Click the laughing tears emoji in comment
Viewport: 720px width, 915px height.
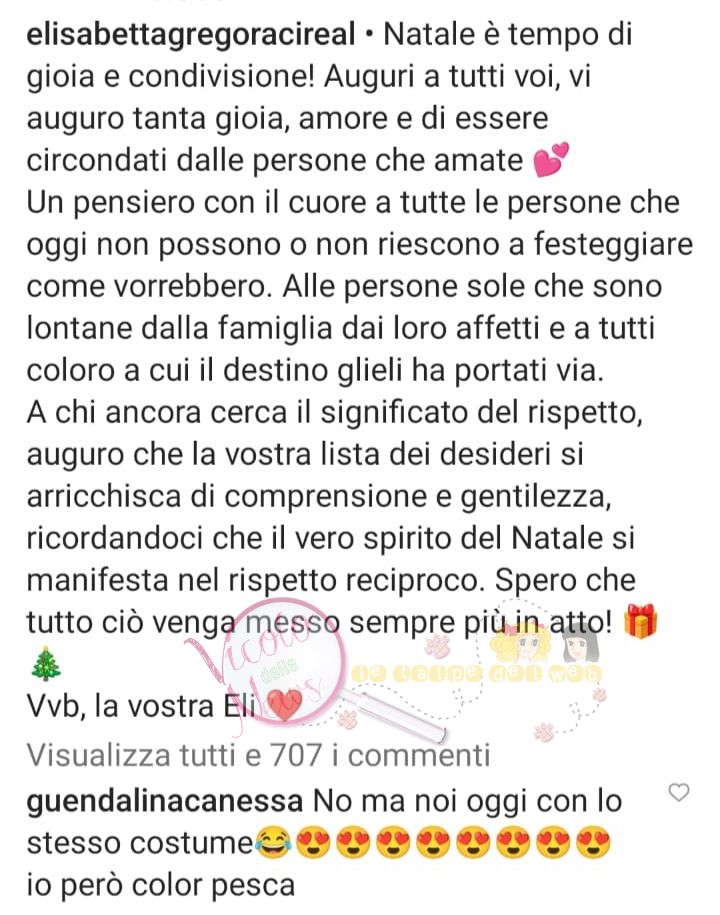click(274, 843)
